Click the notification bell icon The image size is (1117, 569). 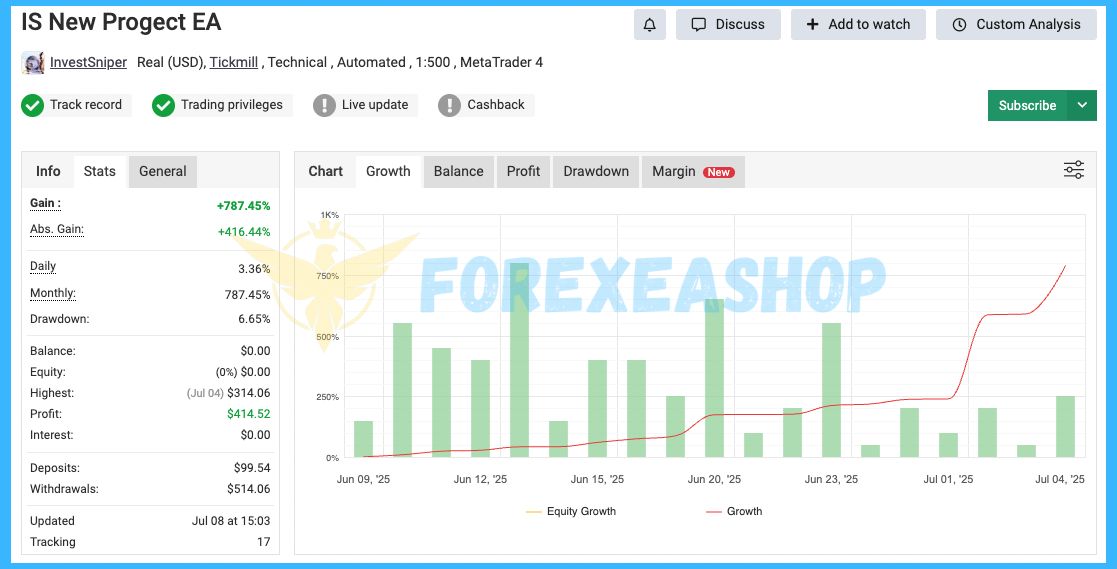pyautogui.click(x=649, y=25)
